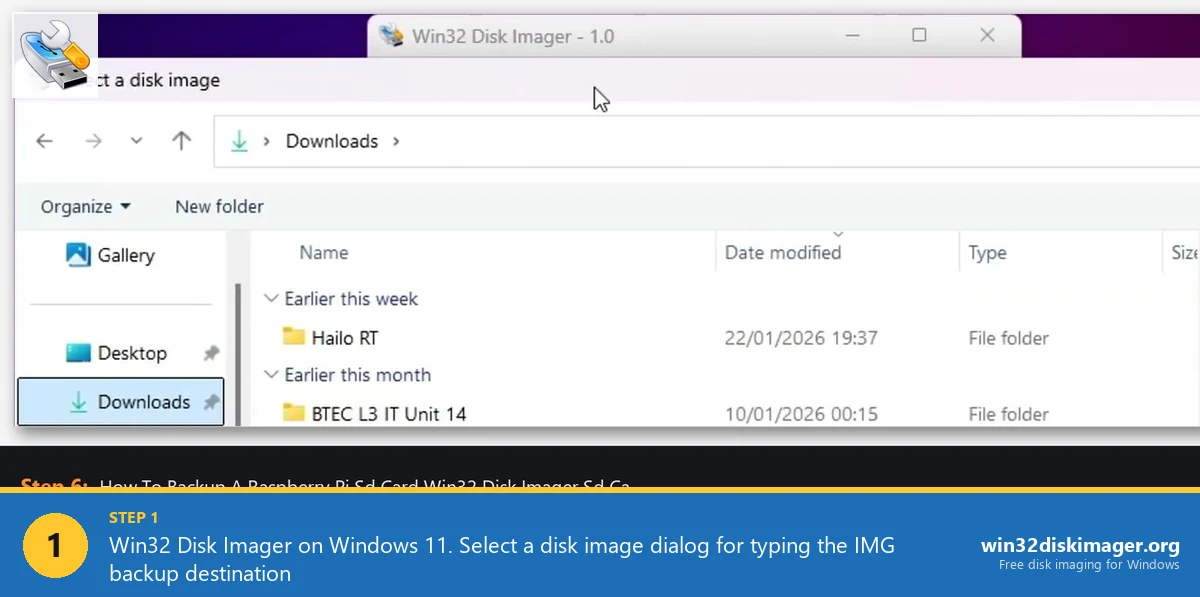Click the Win32 Disk Imager icon in the title bar
The height and width of the screenshot is (597, 1200).
[x=392, y=35]
